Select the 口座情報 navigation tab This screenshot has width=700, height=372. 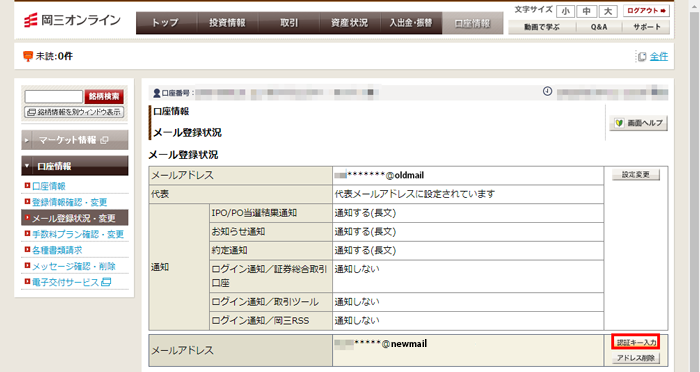click(x=472, y=23)
